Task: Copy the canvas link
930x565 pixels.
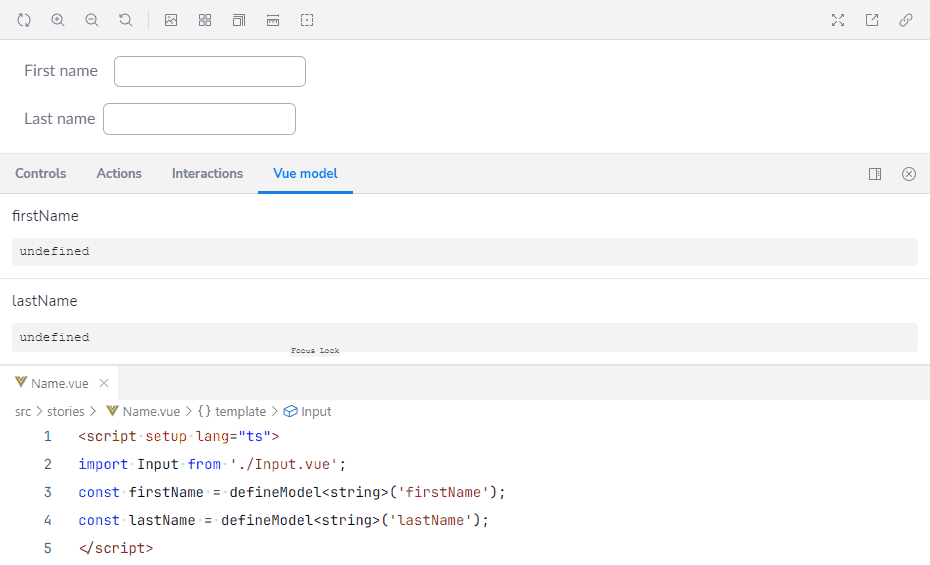Action: 906,20
